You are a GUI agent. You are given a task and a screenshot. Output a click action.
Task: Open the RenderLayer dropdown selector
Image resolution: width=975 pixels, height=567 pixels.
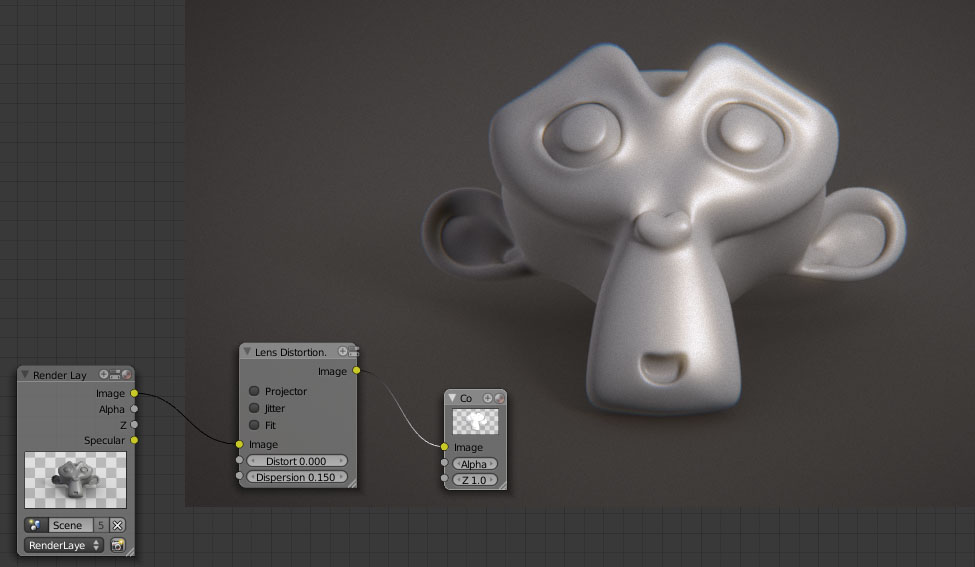[63, 545]
